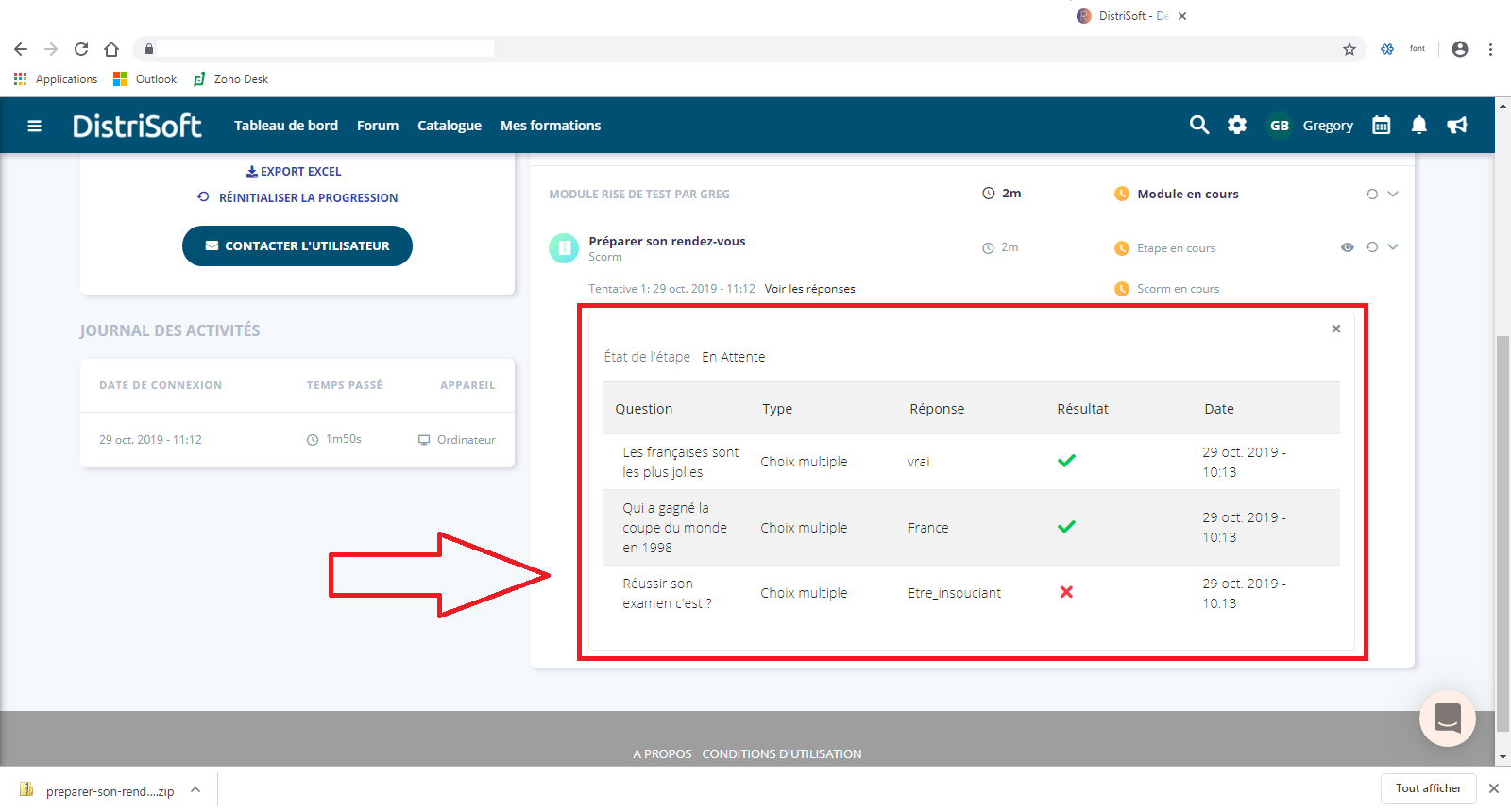Screen dimensions: 1511x812
Task: Close the responses panel with the X
Action: coord(1336,329)
